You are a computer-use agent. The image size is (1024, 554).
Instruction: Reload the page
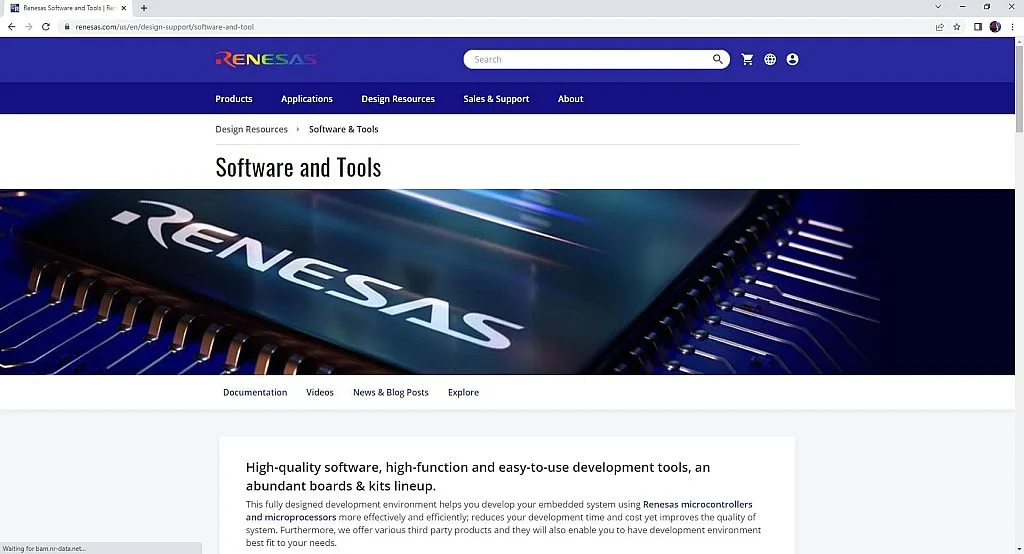click(46, 27)
